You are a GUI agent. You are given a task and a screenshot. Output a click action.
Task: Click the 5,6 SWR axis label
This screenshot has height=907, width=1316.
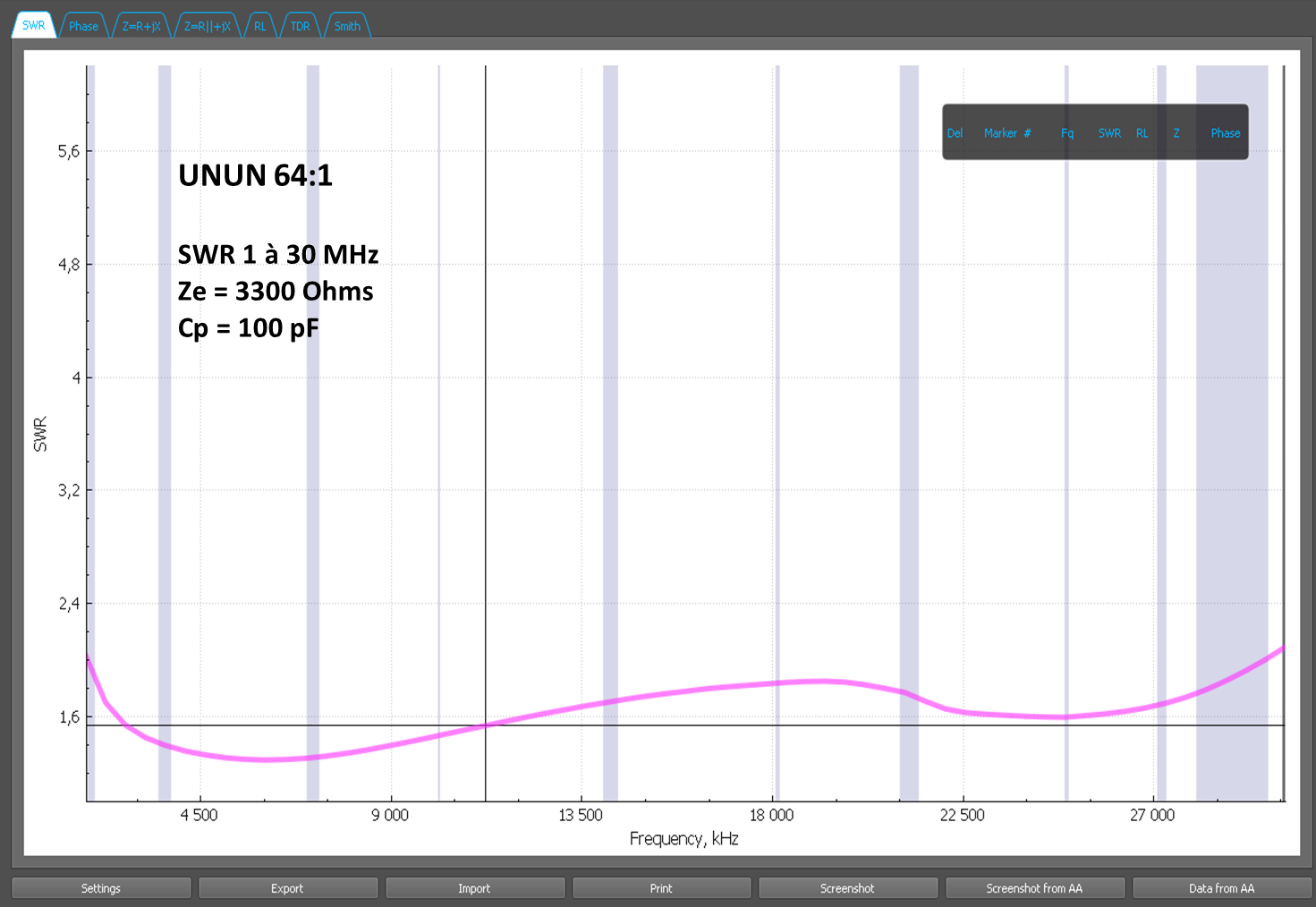coord(69,151)
